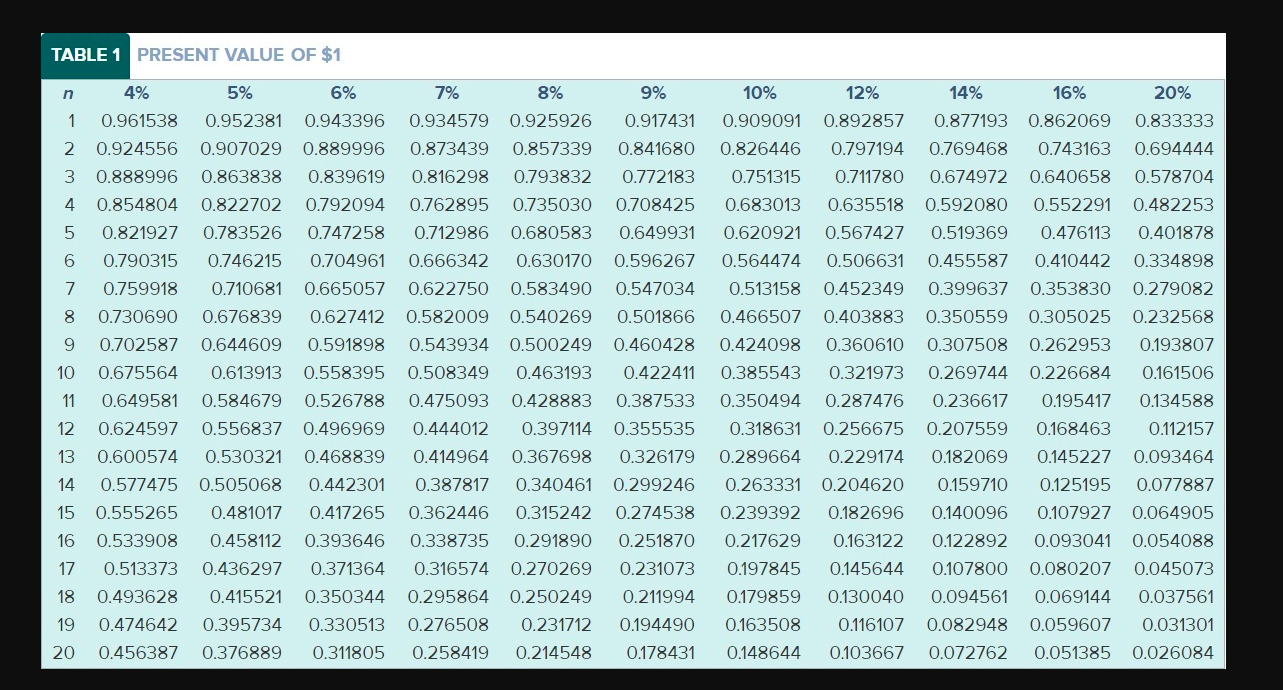Click the value 0.694444
1283x690 pixels.
point(1174,149)
